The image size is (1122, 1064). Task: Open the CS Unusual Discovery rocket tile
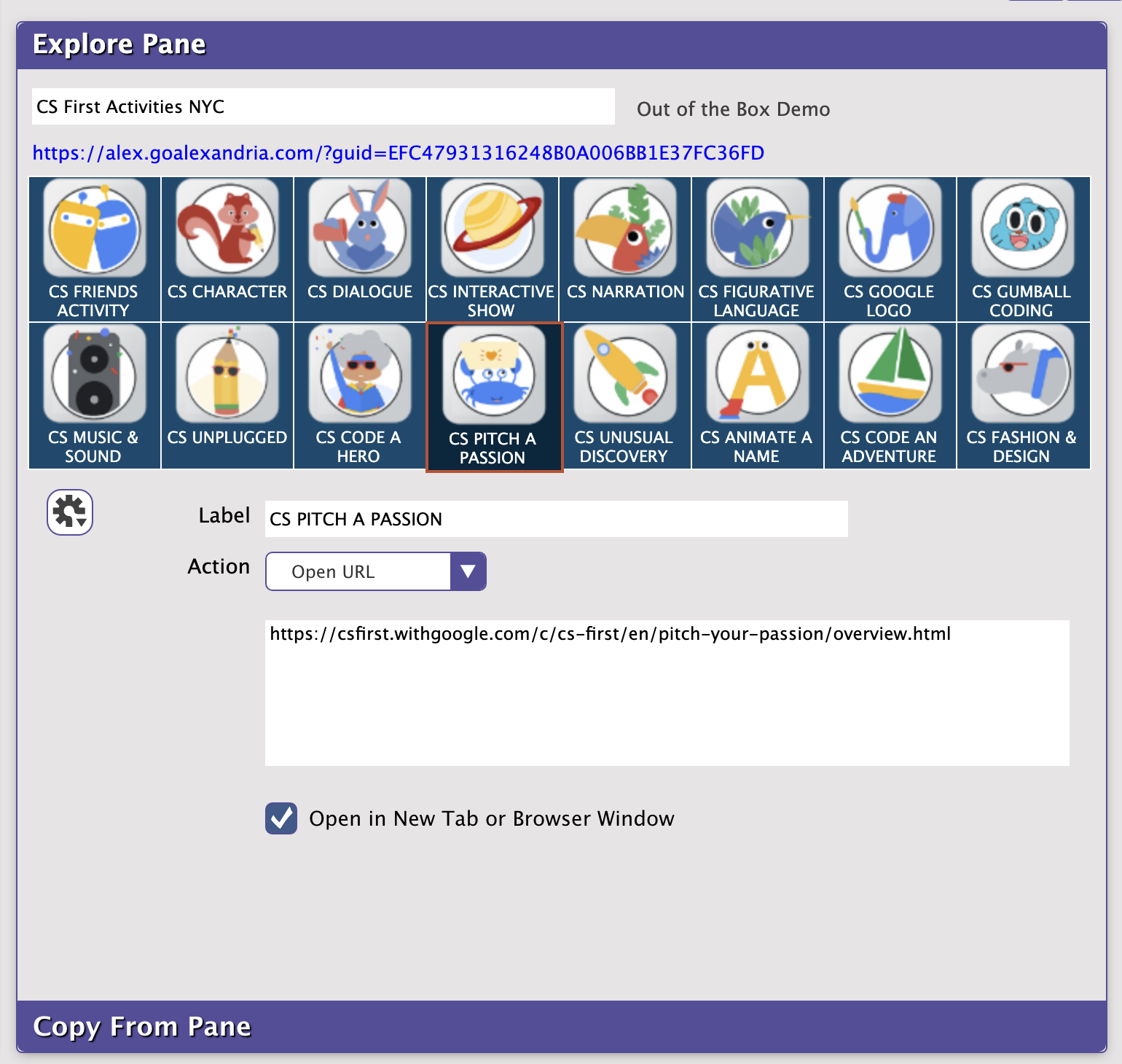(625, 396)
